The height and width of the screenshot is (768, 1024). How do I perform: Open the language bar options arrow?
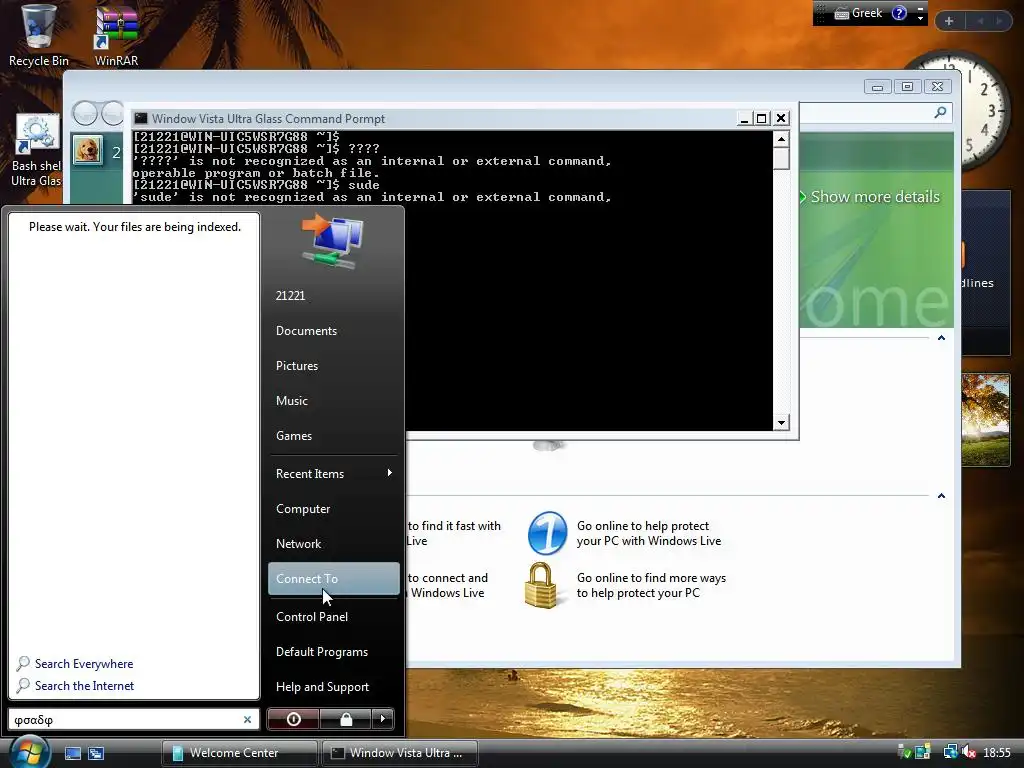click(x=920, y=18)
